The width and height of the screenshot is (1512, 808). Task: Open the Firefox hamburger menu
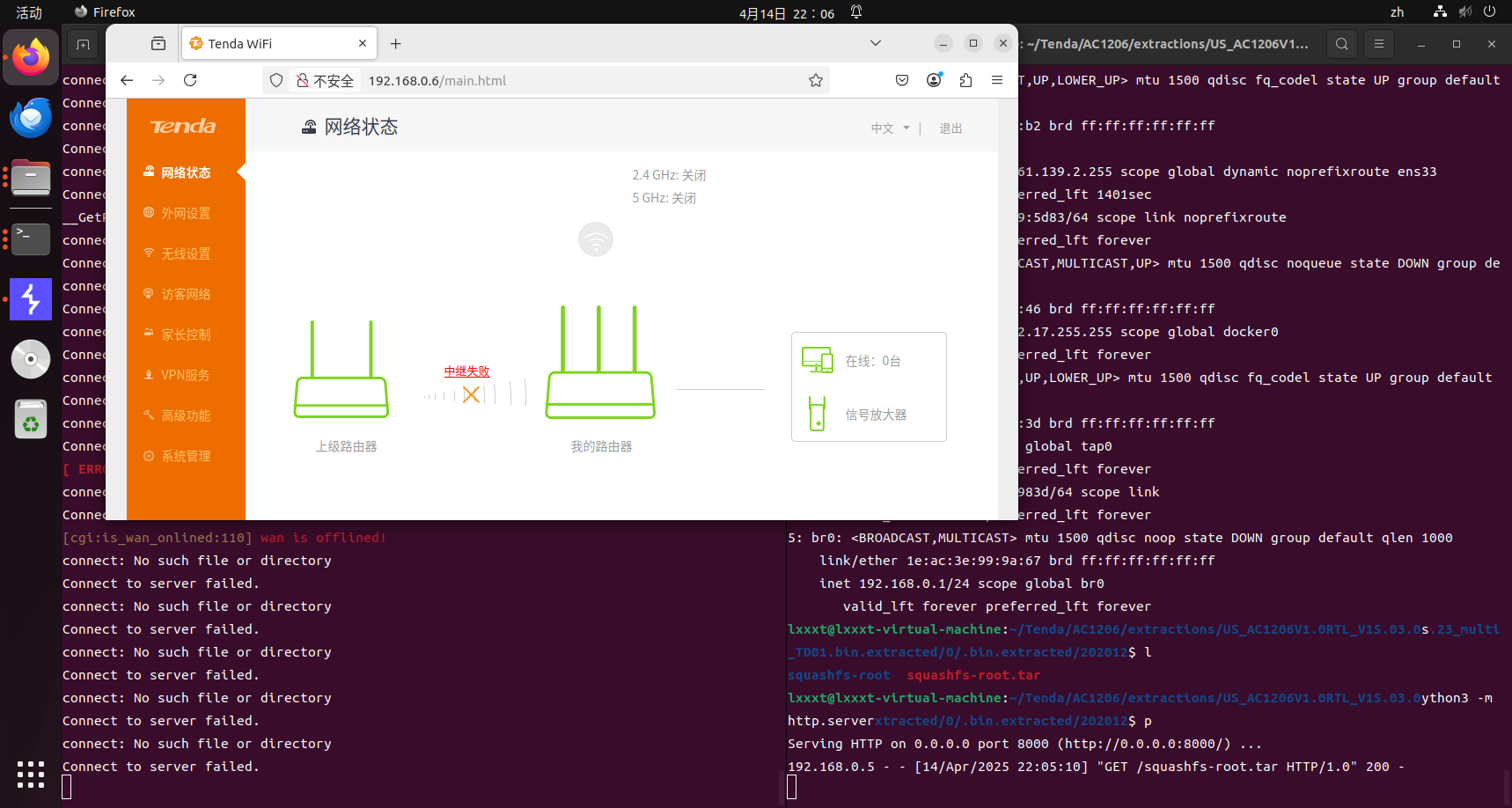[997, 80]
